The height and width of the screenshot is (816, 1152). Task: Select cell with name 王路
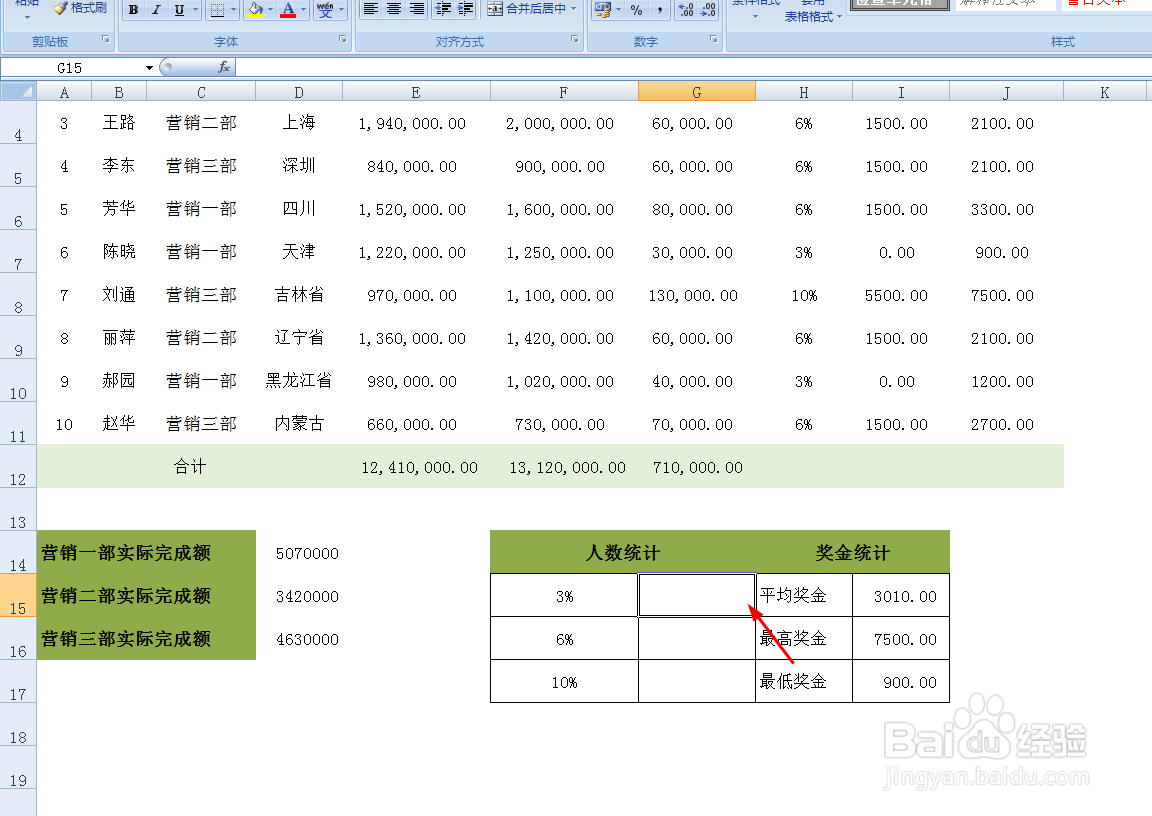click(x=119, y=123)
